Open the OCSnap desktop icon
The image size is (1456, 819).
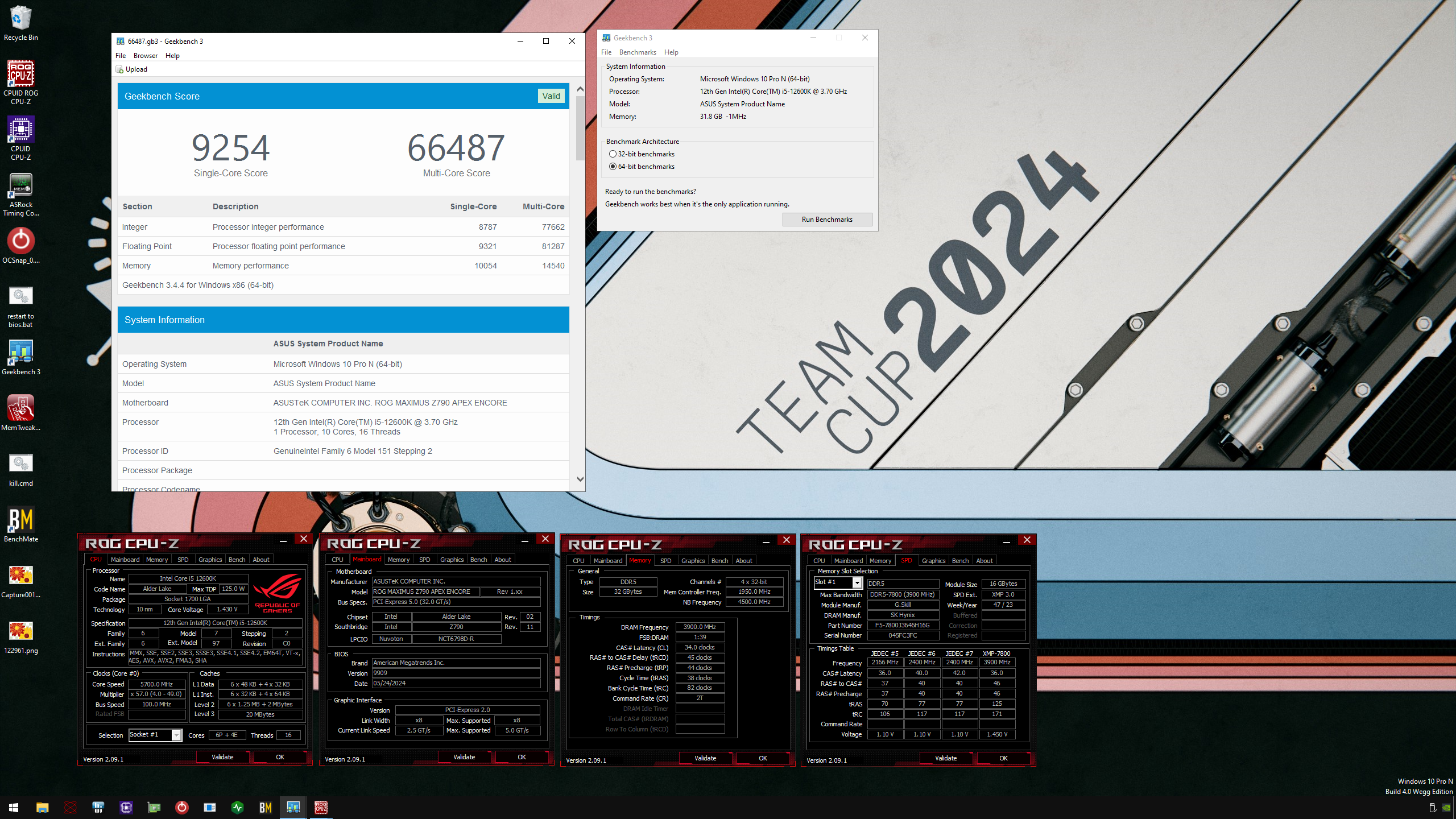tap(21, 246)
